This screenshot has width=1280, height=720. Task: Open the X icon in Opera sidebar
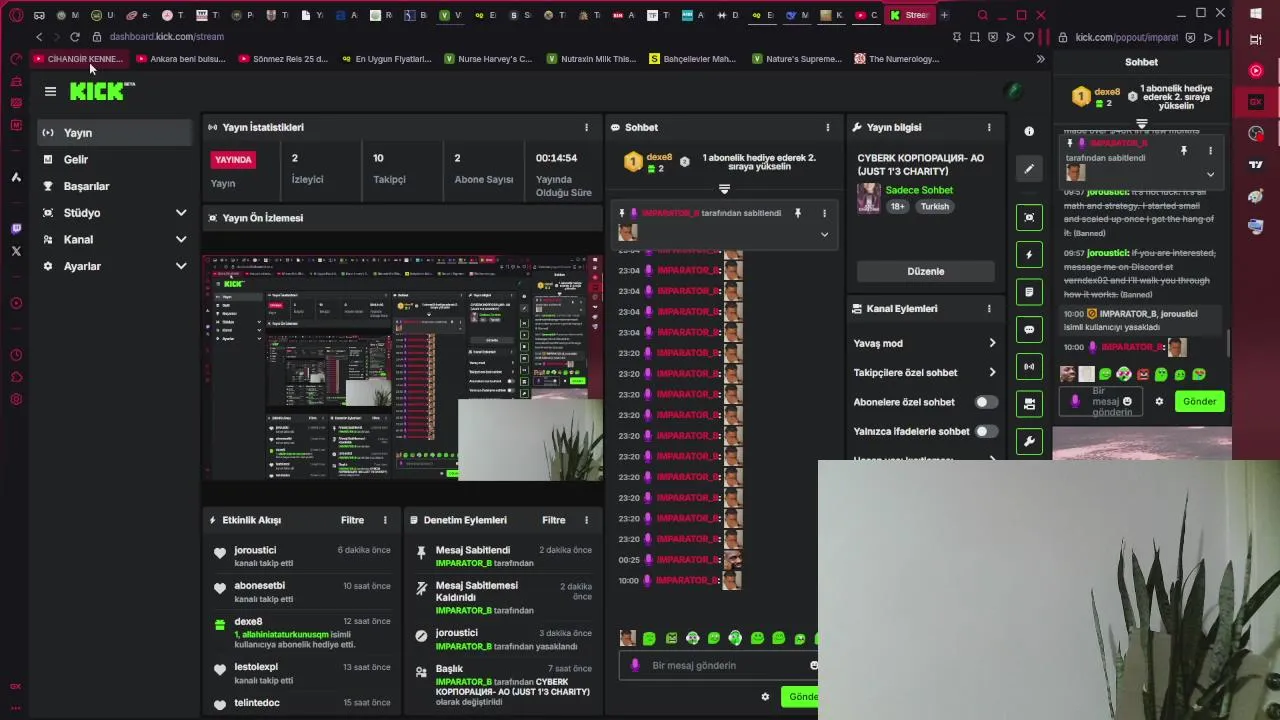16,251
